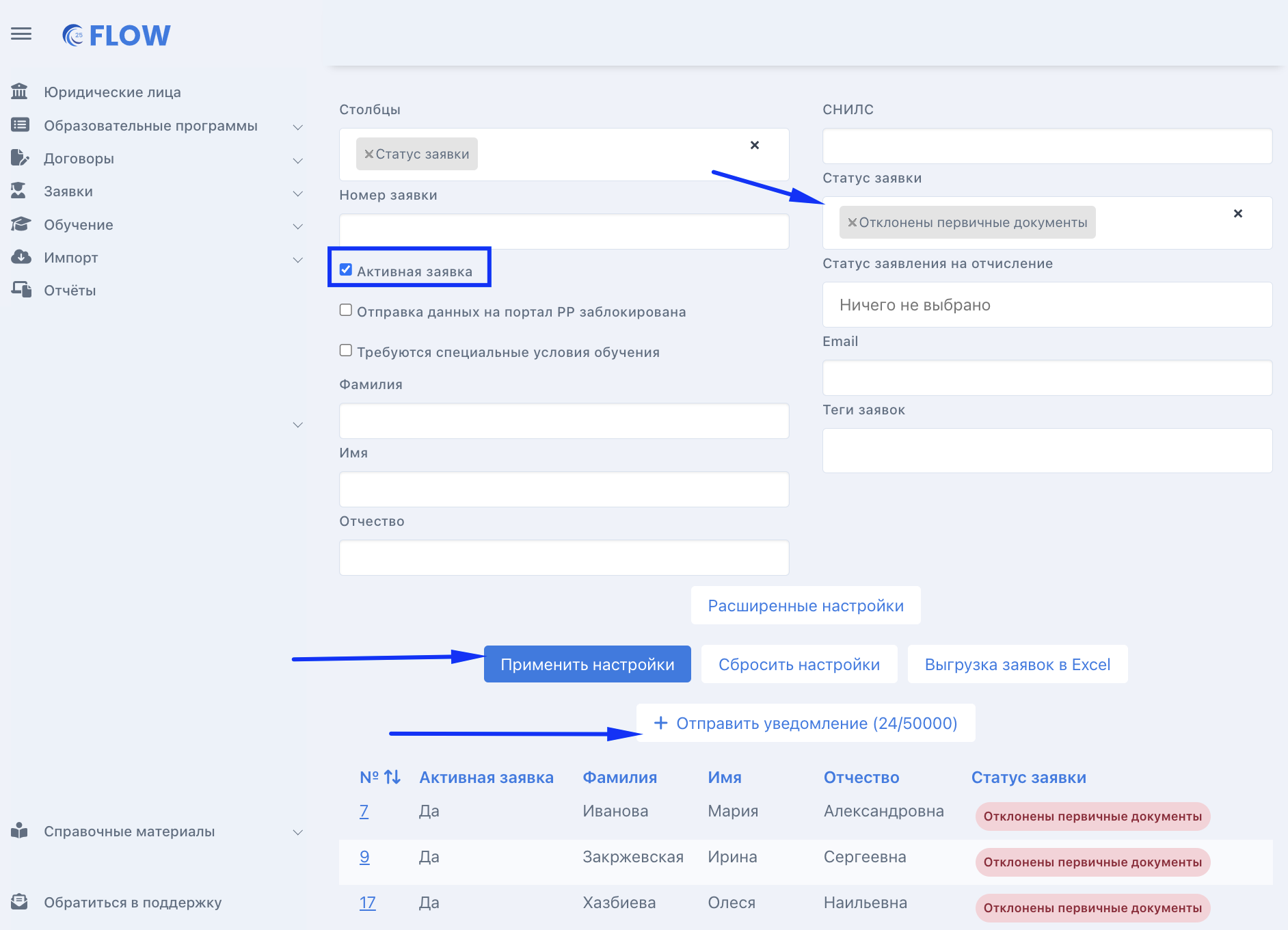1288x930 pixels.
Task: Click surname Хазбиева in table
Action: (x=619, y=903)
